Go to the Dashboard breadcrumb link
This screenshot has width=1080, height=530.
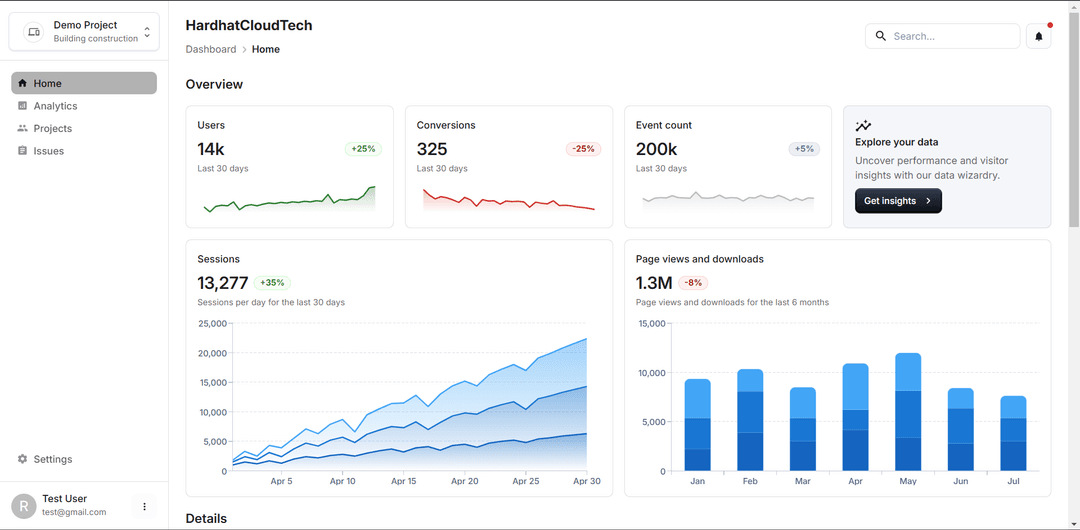coord(210,49)
